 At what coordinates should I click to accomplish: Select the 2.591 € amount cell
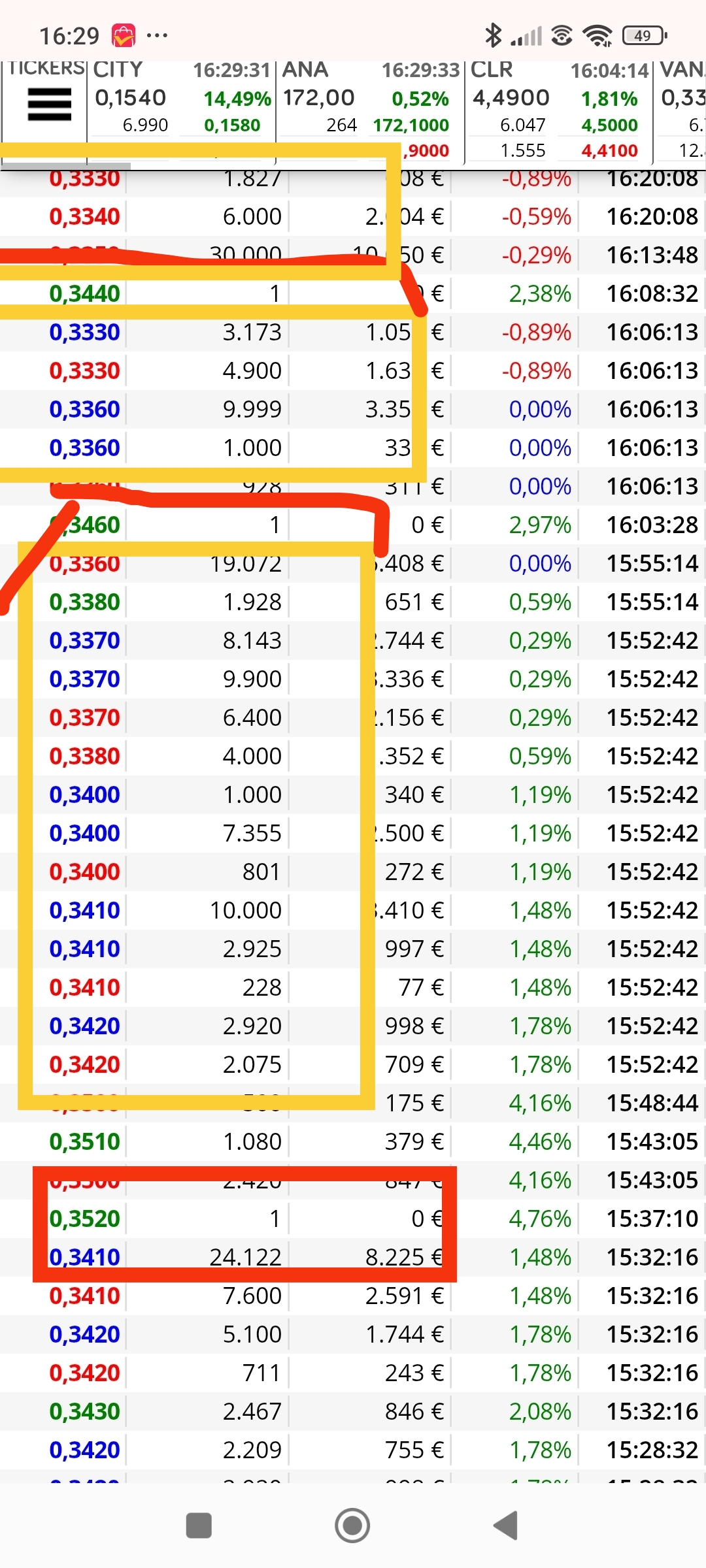[x=405, y=1296]
